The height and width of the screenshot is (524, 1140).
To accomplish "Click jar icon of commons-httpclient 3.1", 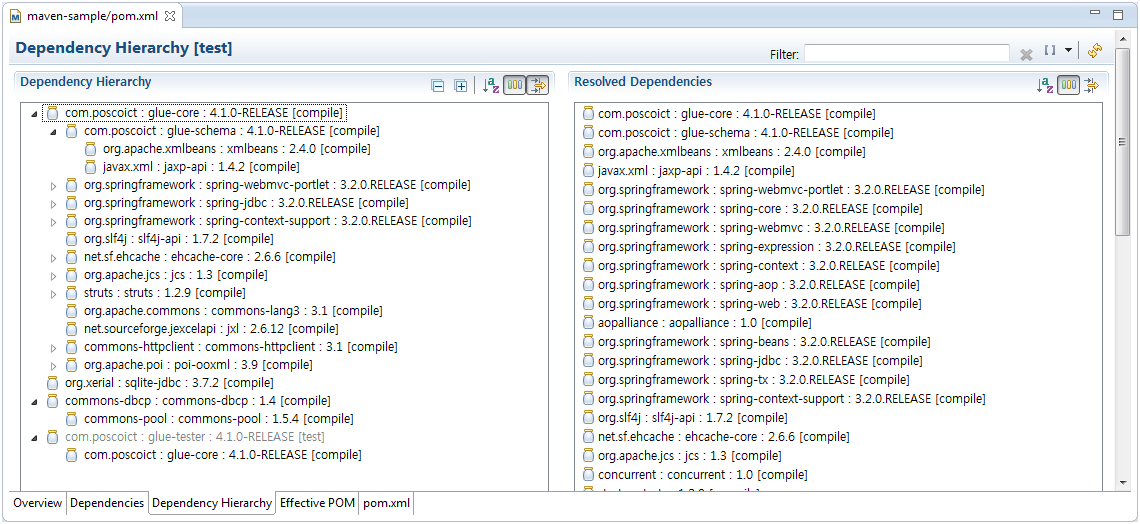I will pos(71,347).
